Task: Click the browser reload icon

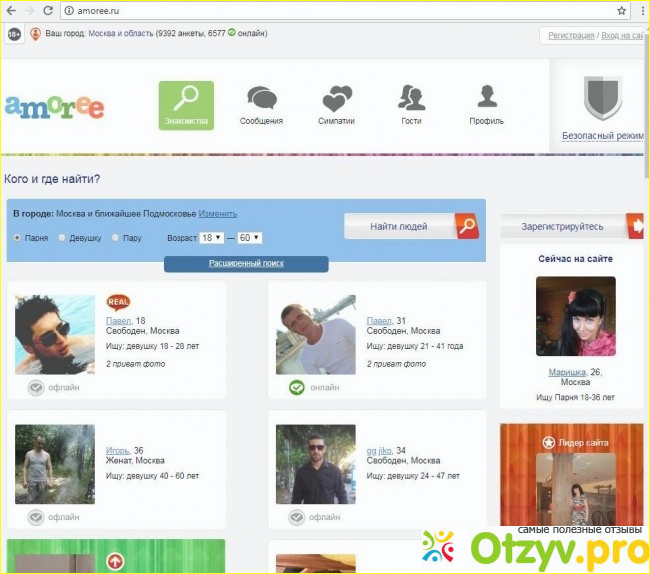Action: 49,10
